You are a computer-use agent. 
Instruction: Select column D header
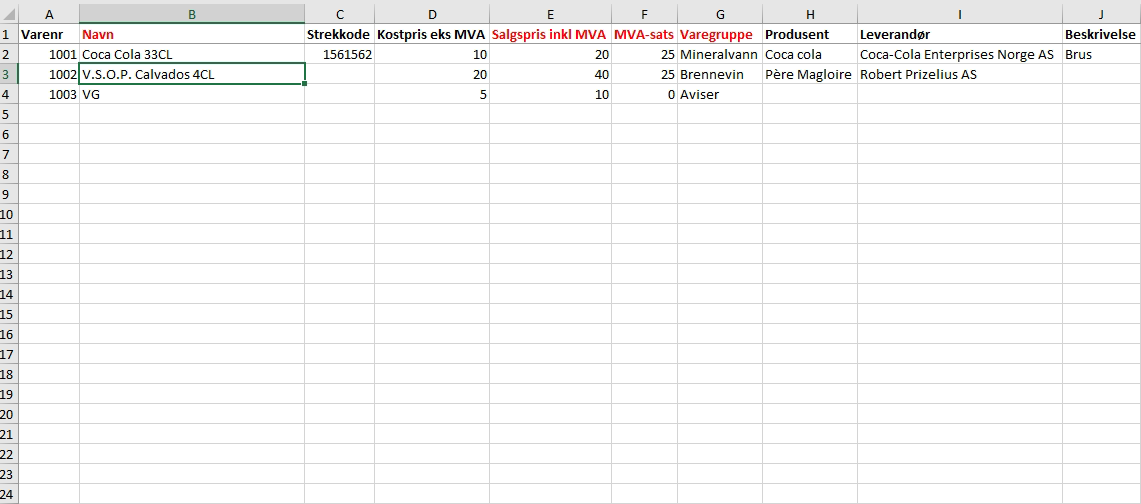(x=432, y=14)
